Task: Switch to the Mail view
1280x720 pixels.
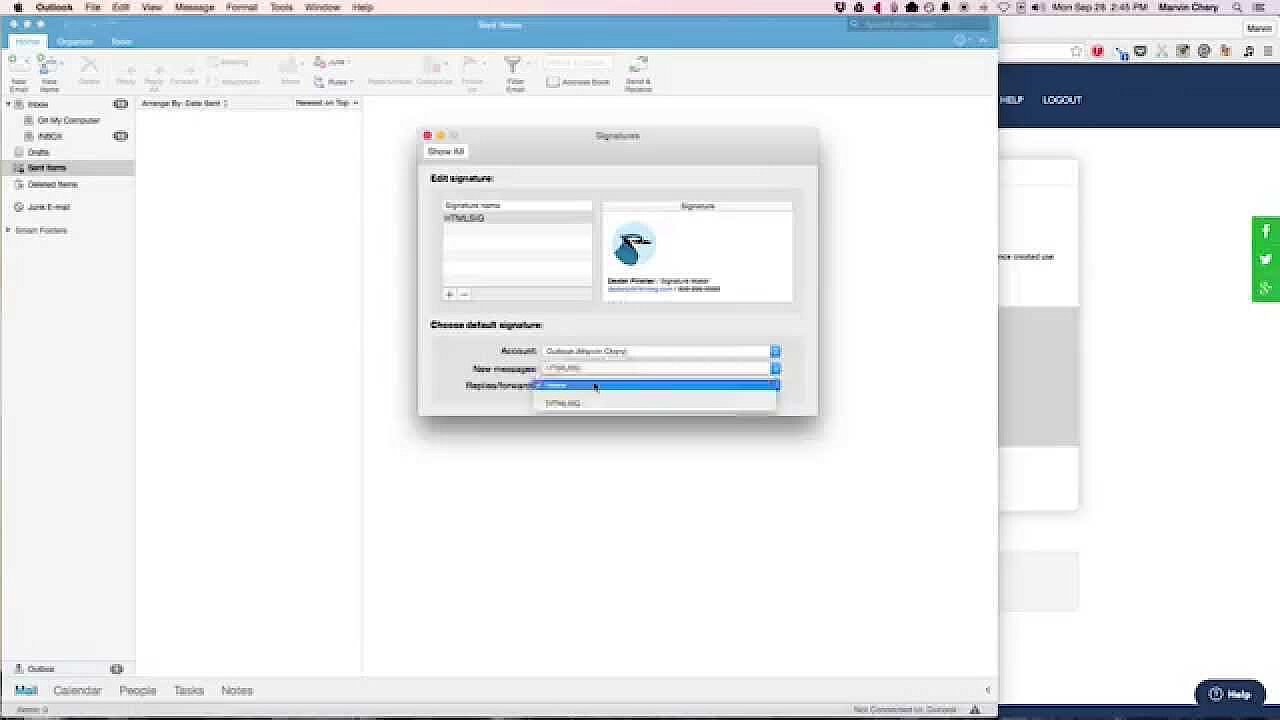Action: pyautogui.click(x=26, y=690)
